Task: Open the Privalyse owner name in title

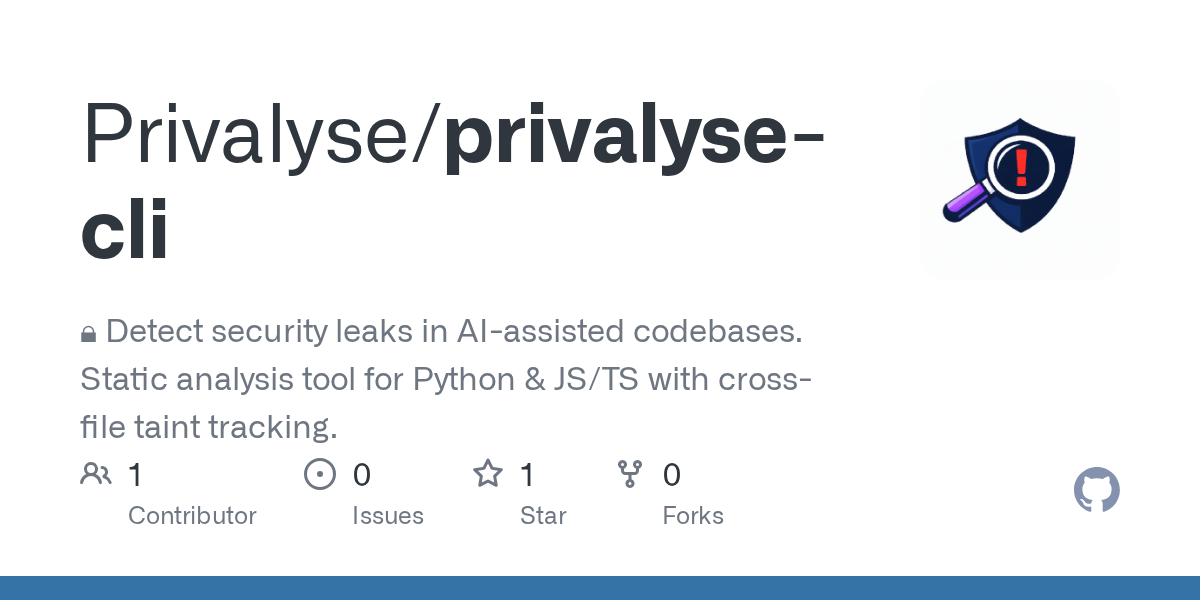Action: click(x=256, y=136)
